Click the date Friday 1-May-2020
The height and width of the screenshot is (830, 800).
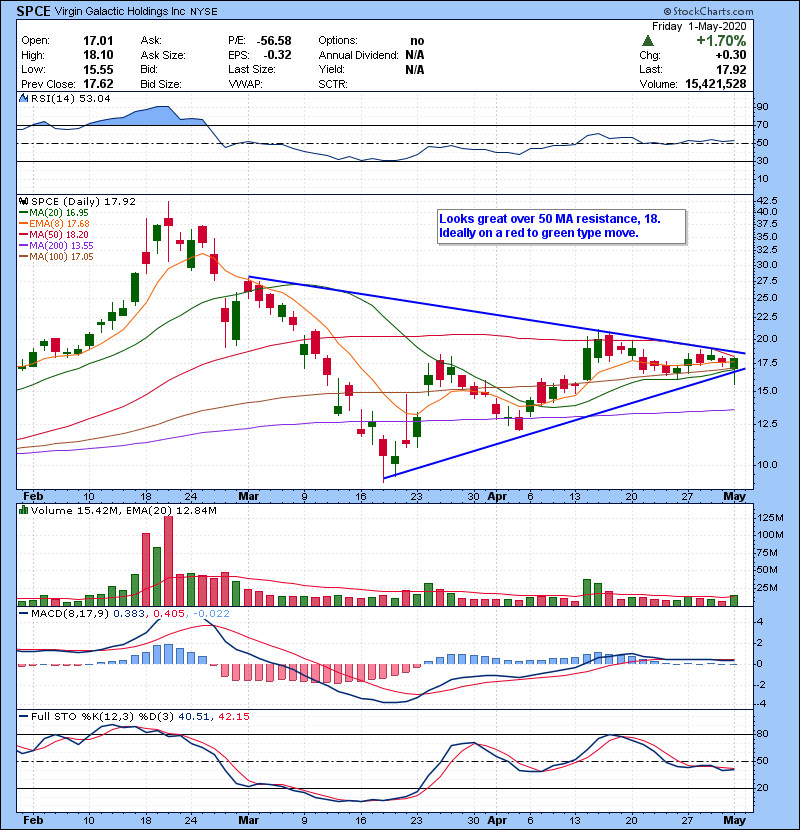click(x=699, y=26)
